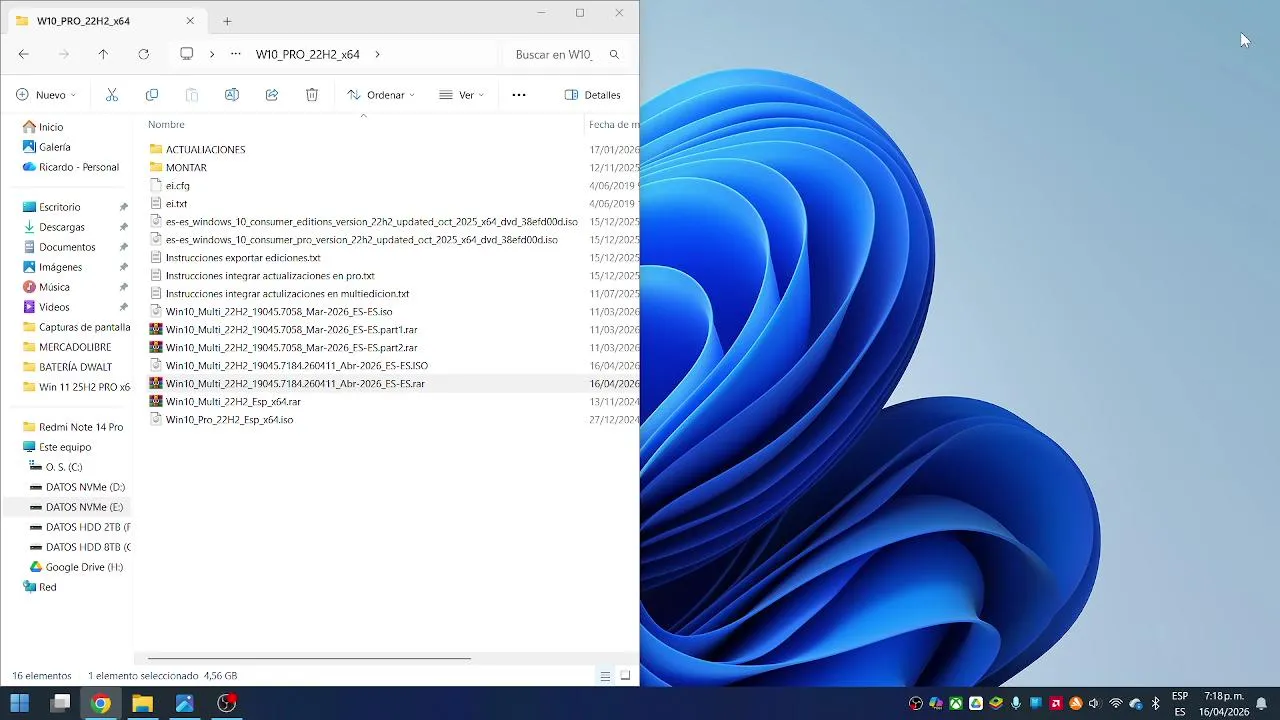The image size is (1280, 720).
Task: Open Wi-Fi network icon in tray
Action: (x=1116, y=703)
